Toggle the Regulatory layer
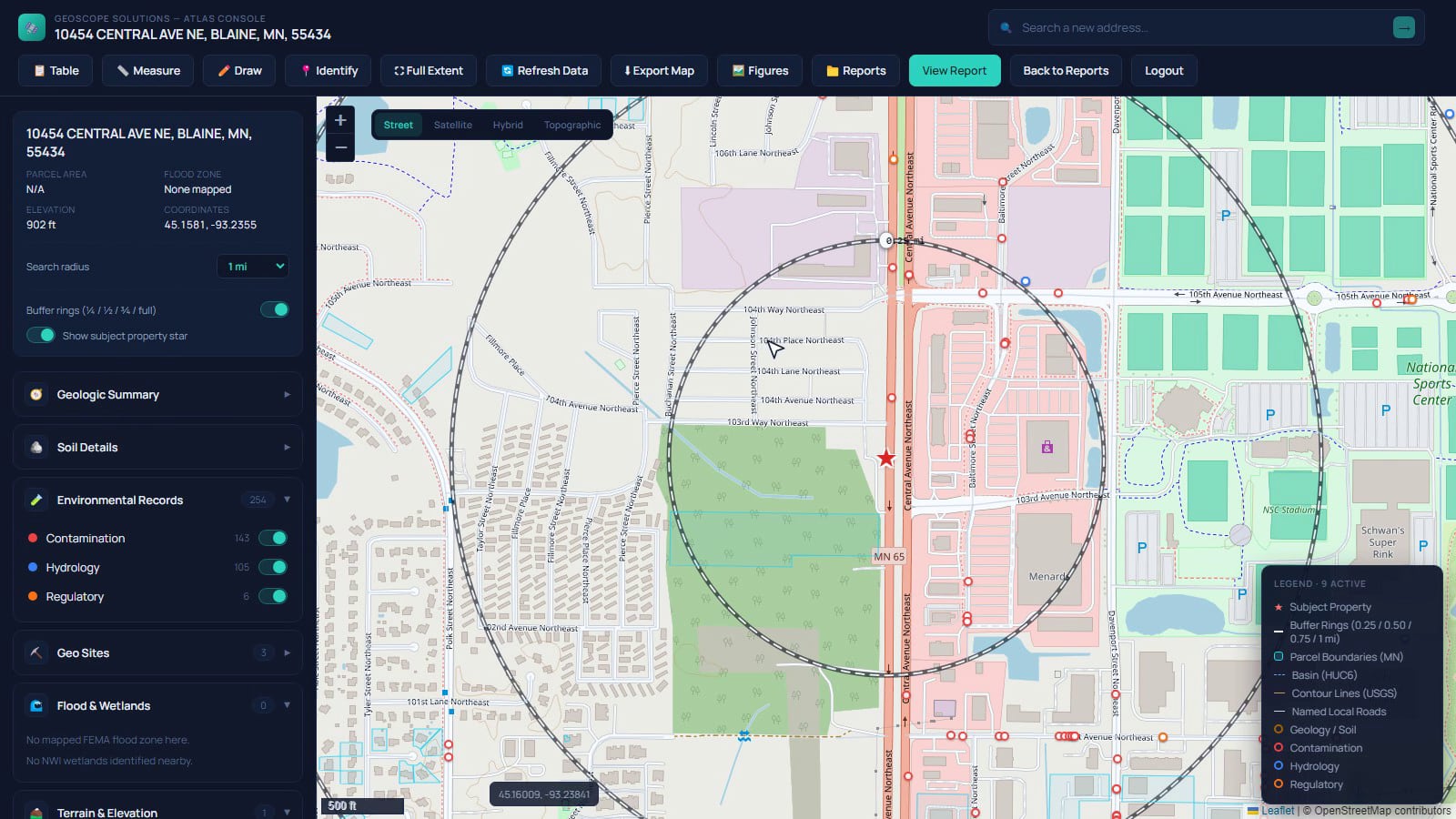Screen dimensions: 1456x819 (x=273, y=596)
